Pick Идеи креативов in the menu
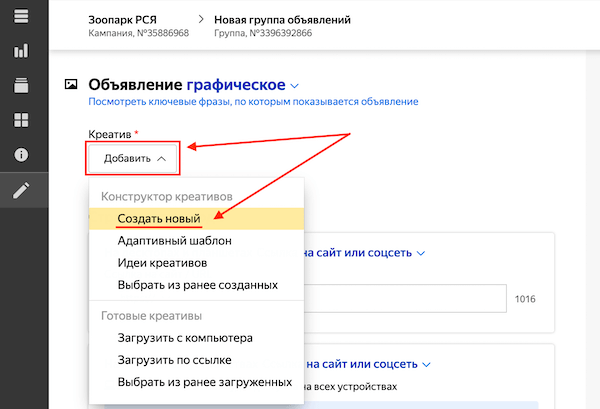This screenshot has width=600, height=409. 162,263
